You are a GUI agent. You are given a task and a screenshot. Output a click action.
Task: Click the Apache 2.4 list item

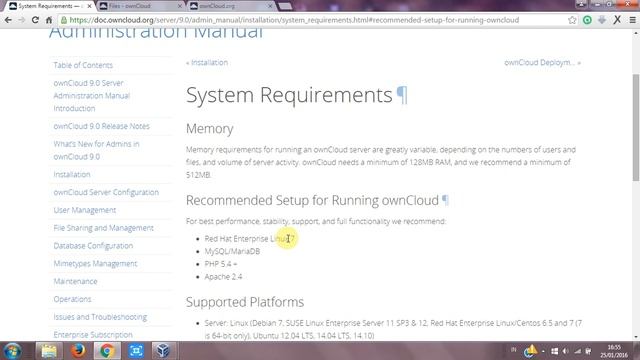(223, 277)
